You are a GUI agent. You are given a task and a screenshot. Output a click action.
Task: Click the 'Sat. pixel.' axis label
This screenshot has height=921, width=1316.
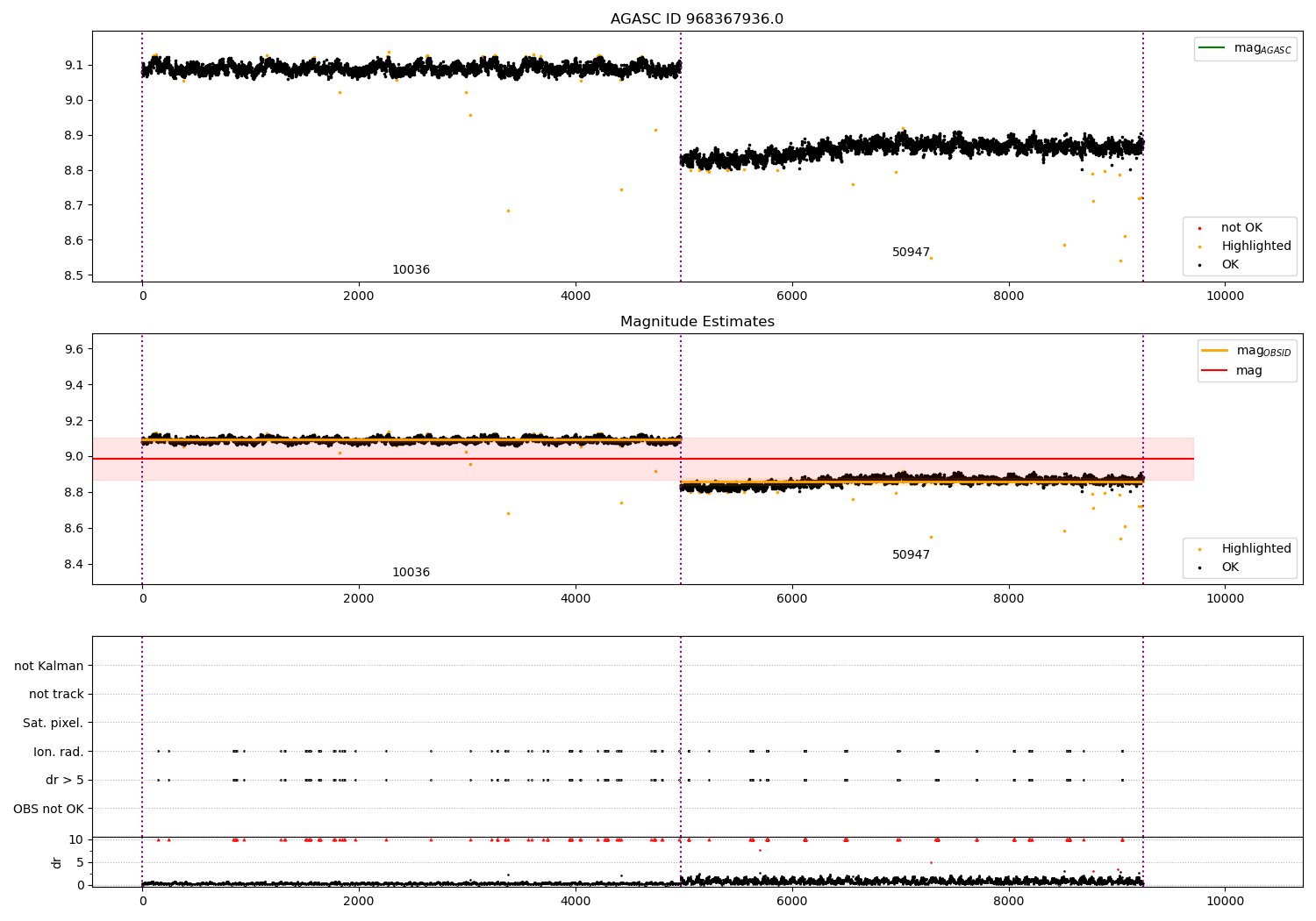tap(54, 724)
